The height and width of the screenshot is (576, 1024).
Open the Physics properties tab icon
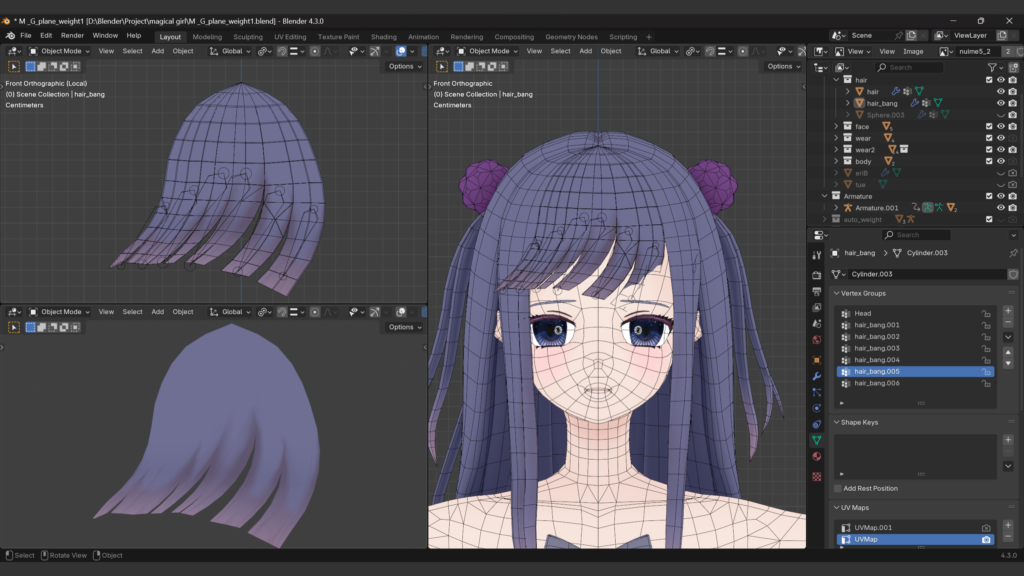tap(817, 408)
